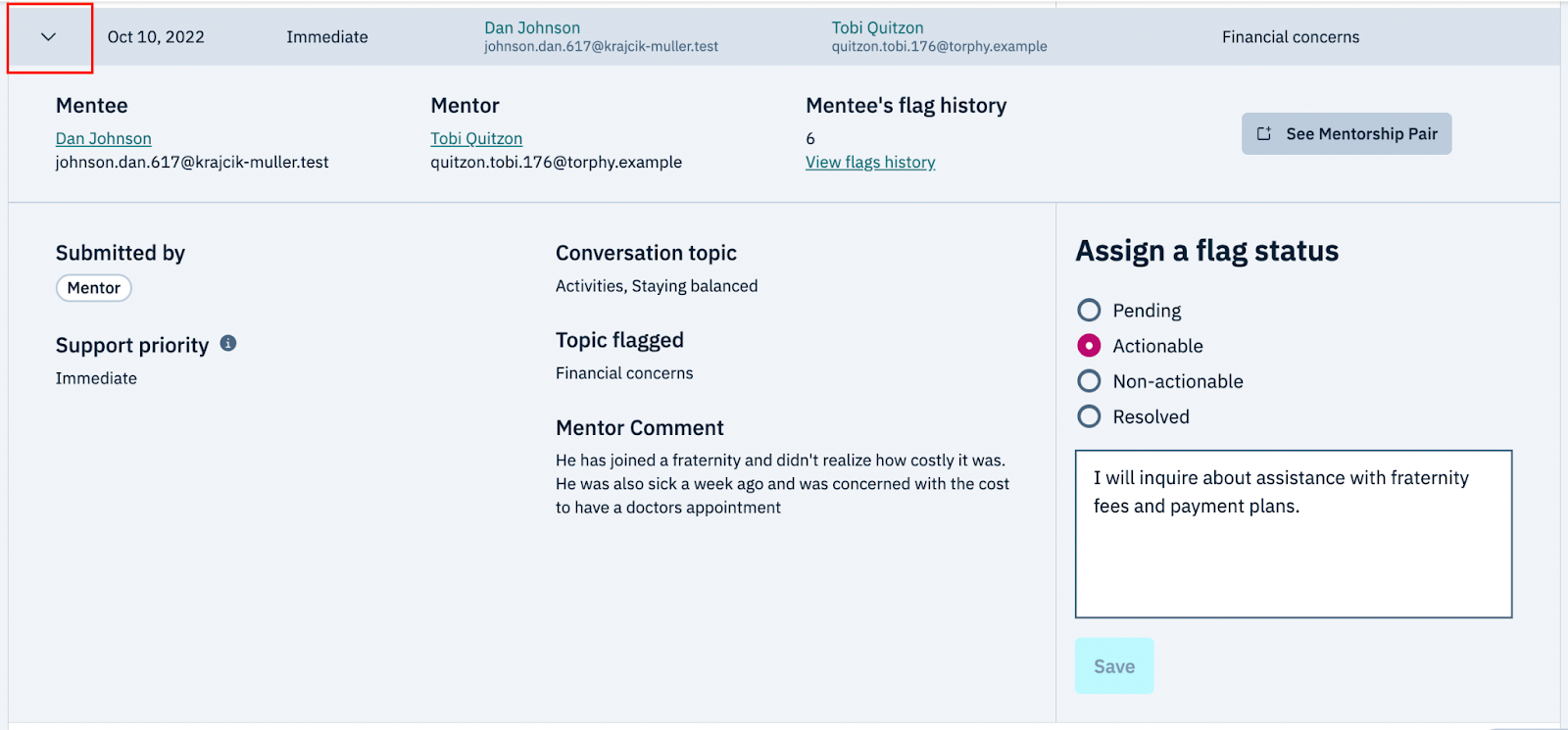1568x730 pixels.
Task: Click the Save button
Action: click(x=1114, y=666)
